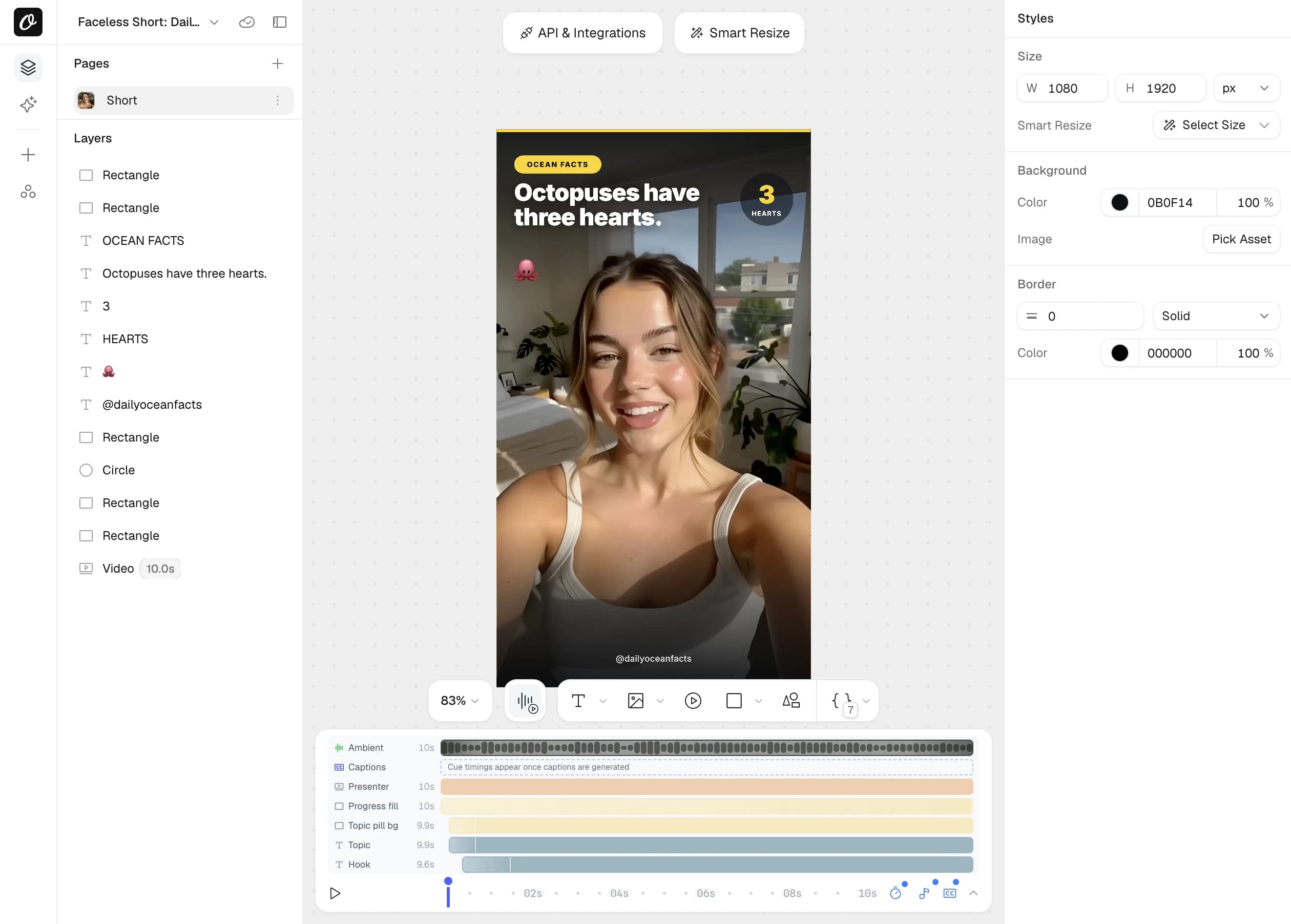Click the background color swatch 0B0F14
Viewport: 1291px width, 924px height.
(x=1119, y=202)
